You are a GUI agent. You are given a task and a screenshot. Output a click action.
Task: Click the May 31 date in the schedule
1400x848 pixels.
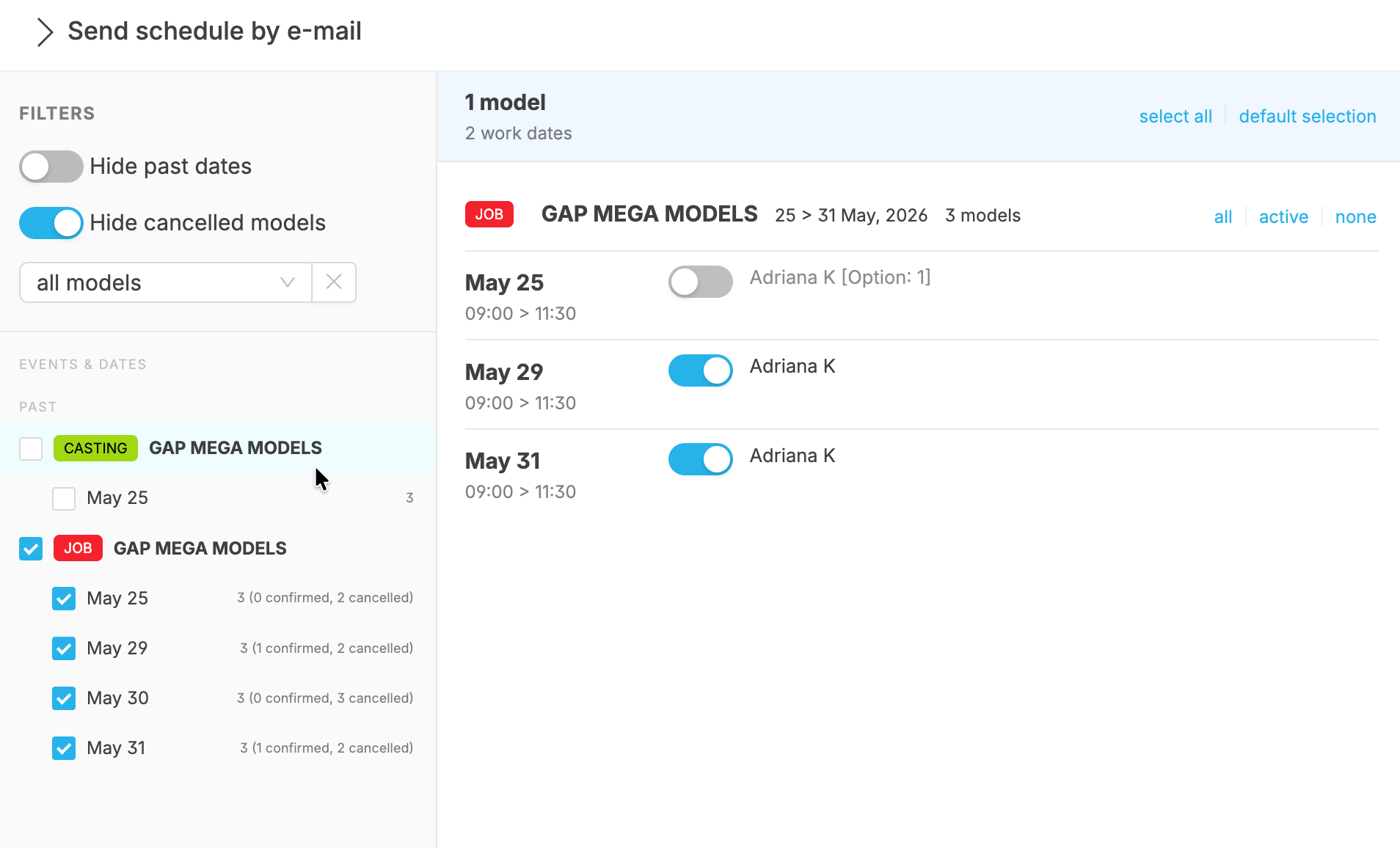pyautogui.click(x=503, y=461)
